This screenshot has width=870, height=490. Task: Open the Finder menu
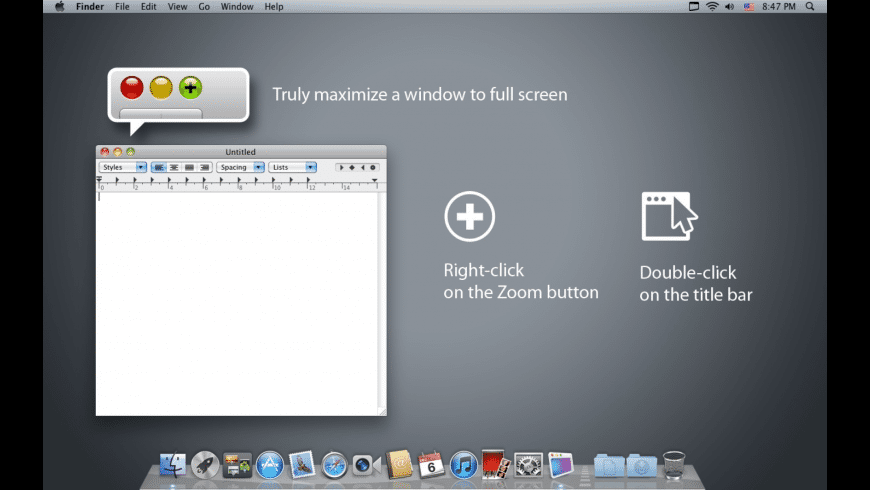click(x=90, y=7)
